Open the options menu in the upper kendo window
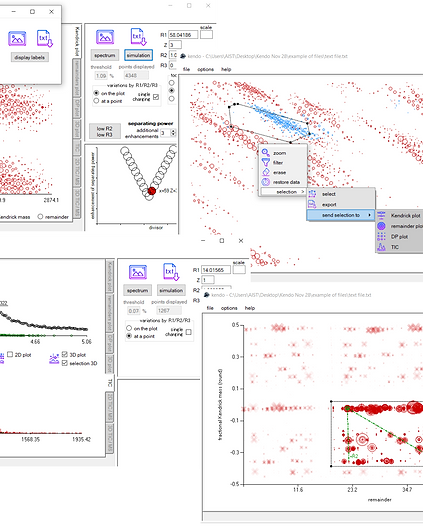 (x=205, y=69)
